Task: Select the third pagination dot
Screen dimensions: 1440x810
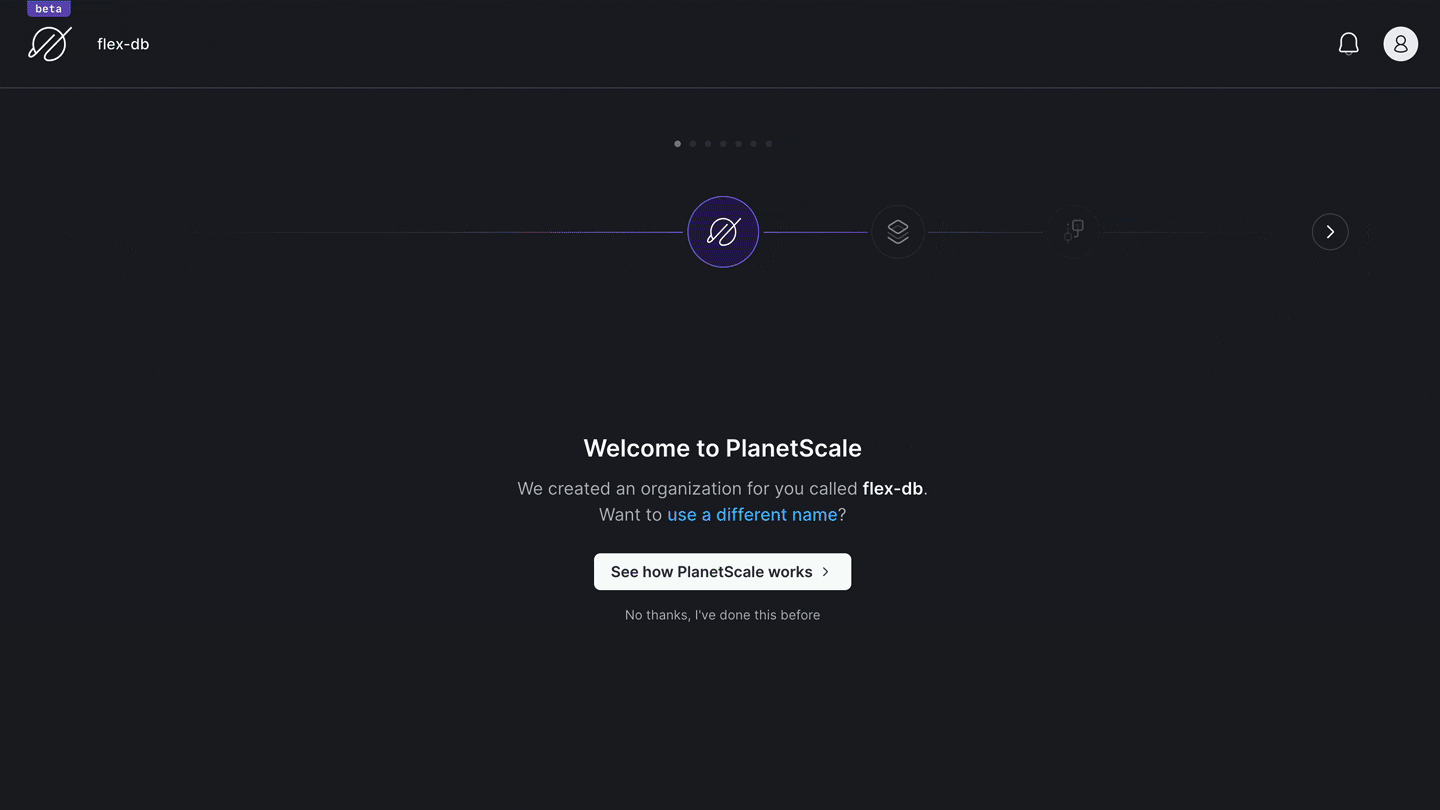Action: (x=708, y=144)
